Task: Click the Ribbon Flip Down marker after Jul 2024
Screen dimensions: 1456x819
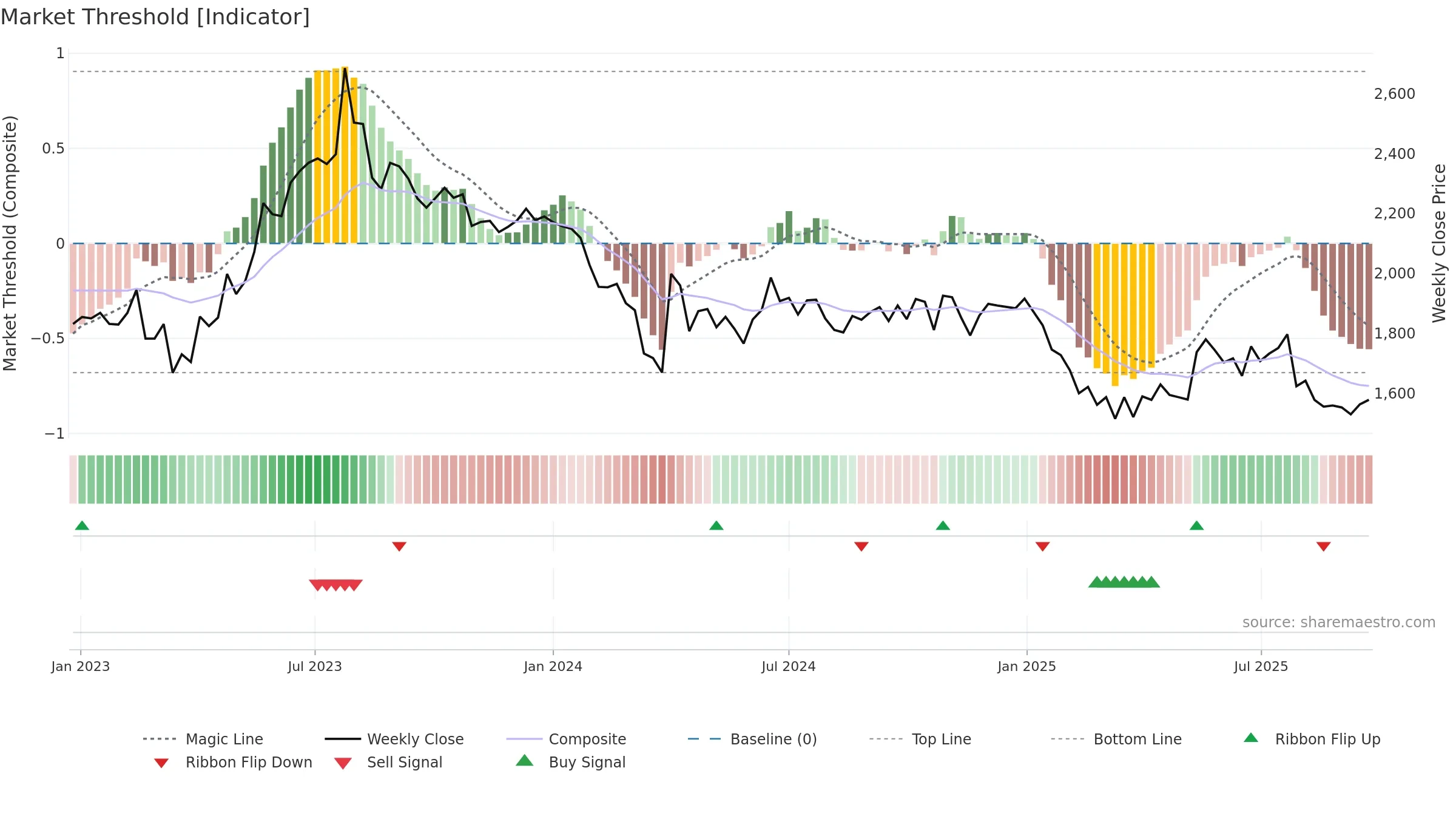Action: 861,547
